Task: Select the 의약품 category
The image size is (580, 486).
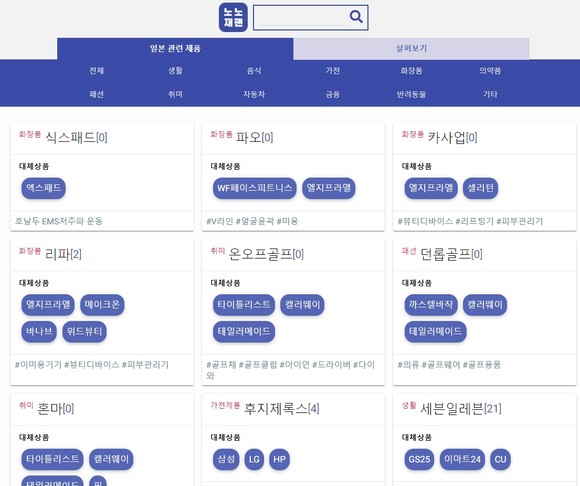Action: pyautogui.click(x=490, y=71)
